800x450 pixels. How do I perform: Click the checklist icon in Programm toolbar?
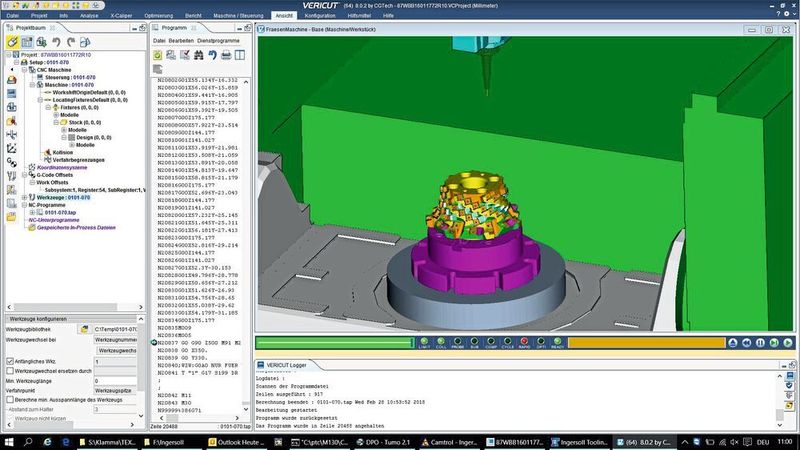point(185,55)
